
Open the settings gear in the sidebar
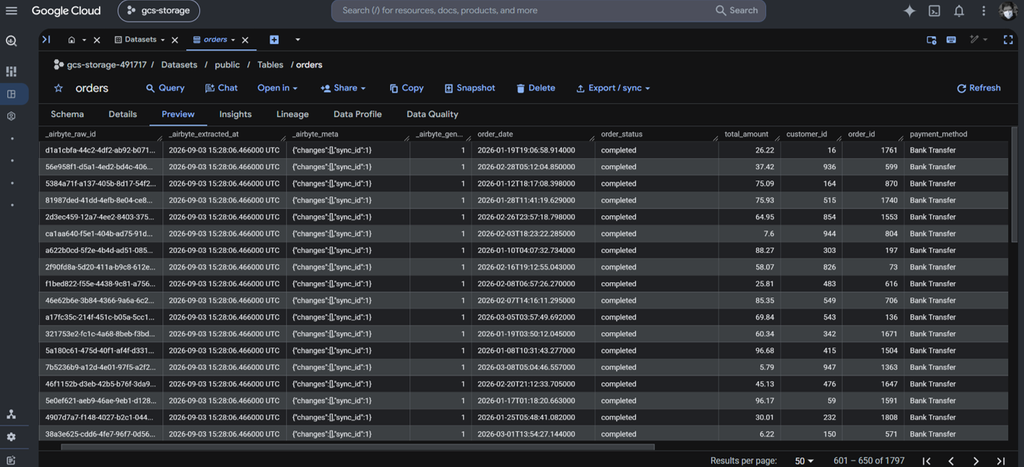coord(11,437)
